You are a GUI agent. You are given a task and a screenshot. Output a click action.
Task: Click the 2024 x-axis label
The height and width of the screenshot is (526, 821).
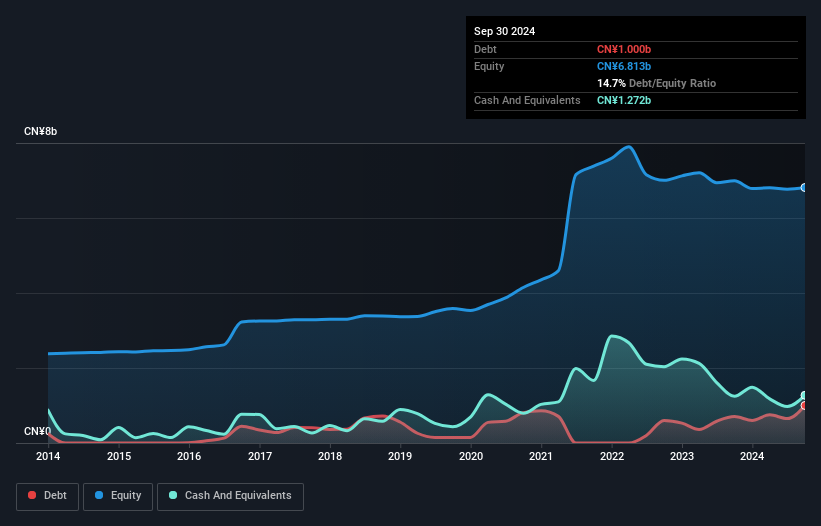tap(752, 456)
